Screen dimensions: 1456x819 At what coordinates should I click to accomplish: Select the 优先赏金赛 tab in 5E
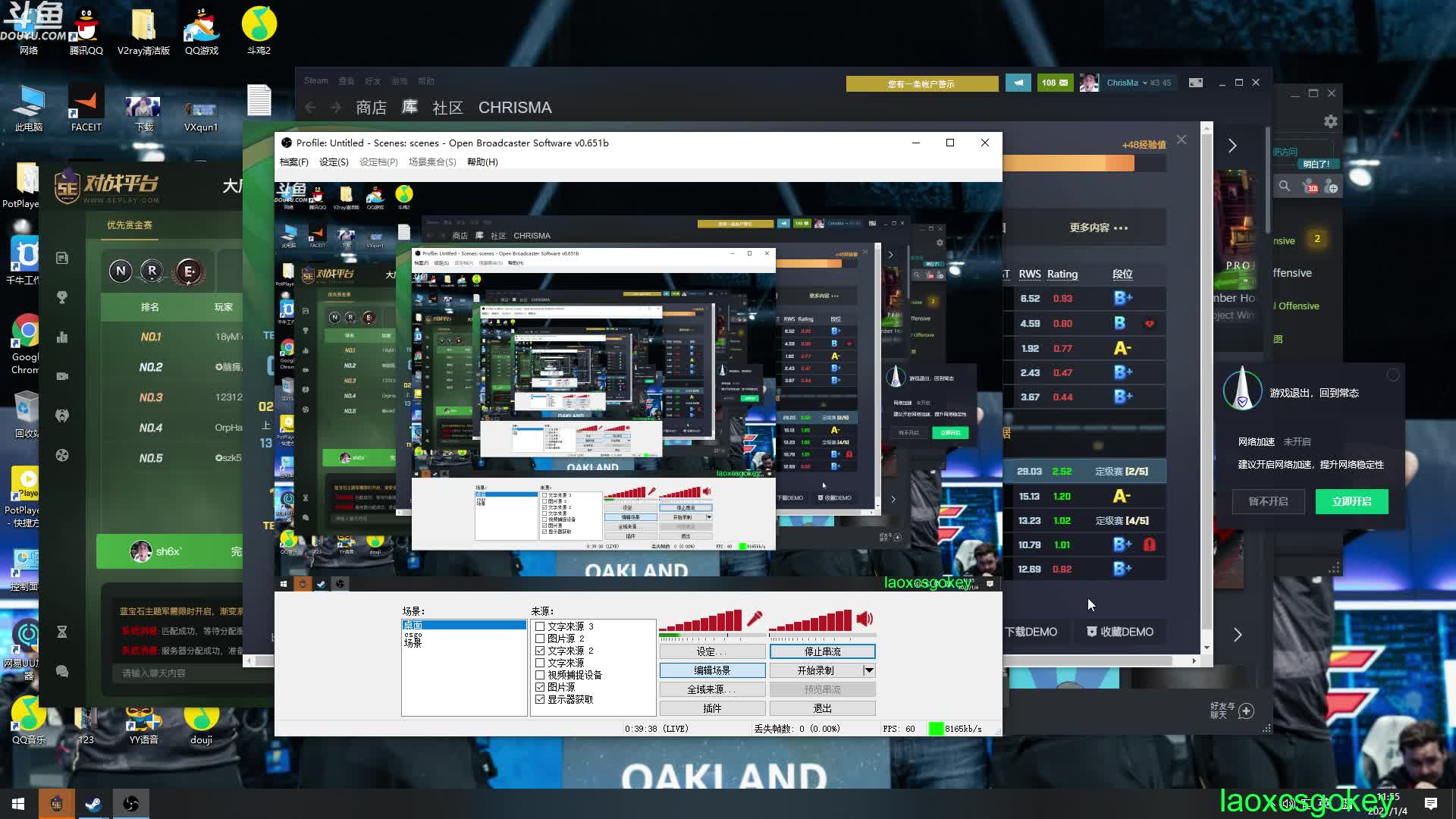[129, 225]
